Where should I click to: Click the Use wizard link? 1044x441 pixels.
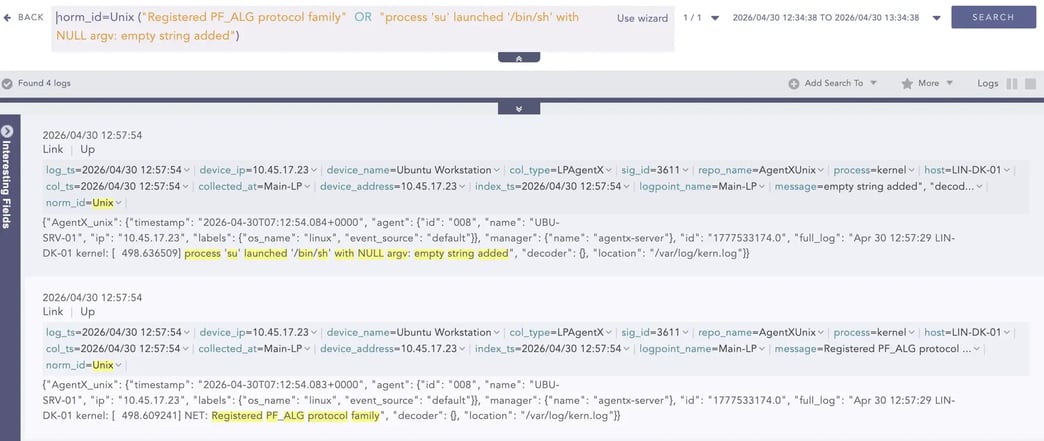click(641, 18)
